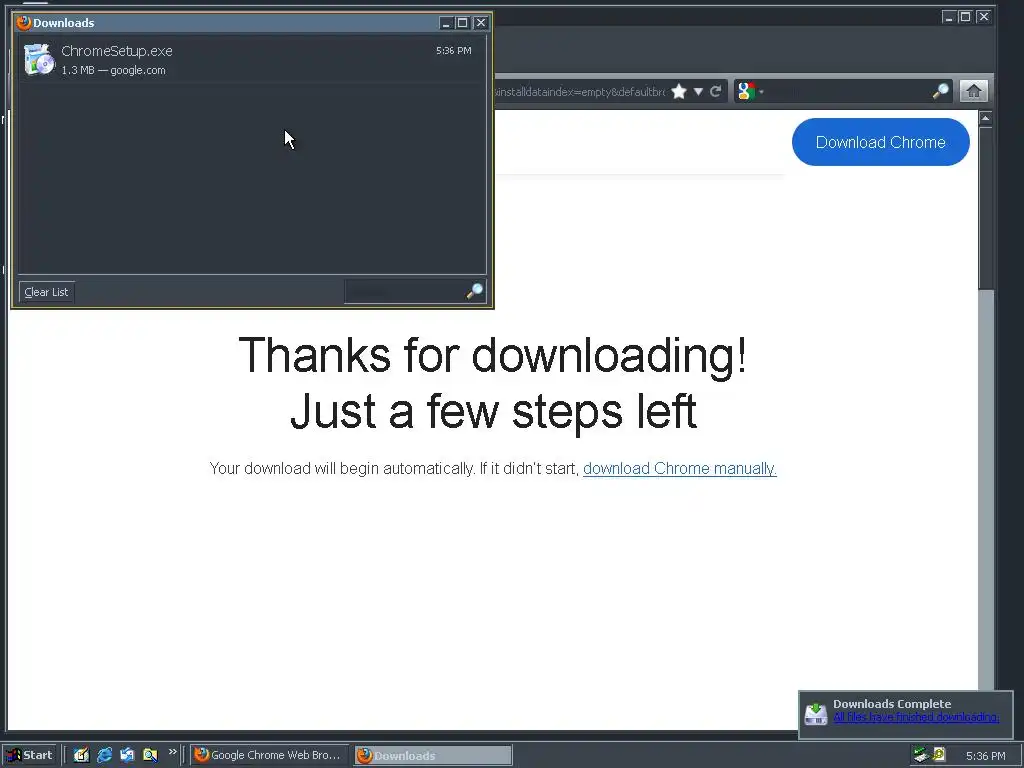
Task: Open the Start menu
Action: coord(29,755)
